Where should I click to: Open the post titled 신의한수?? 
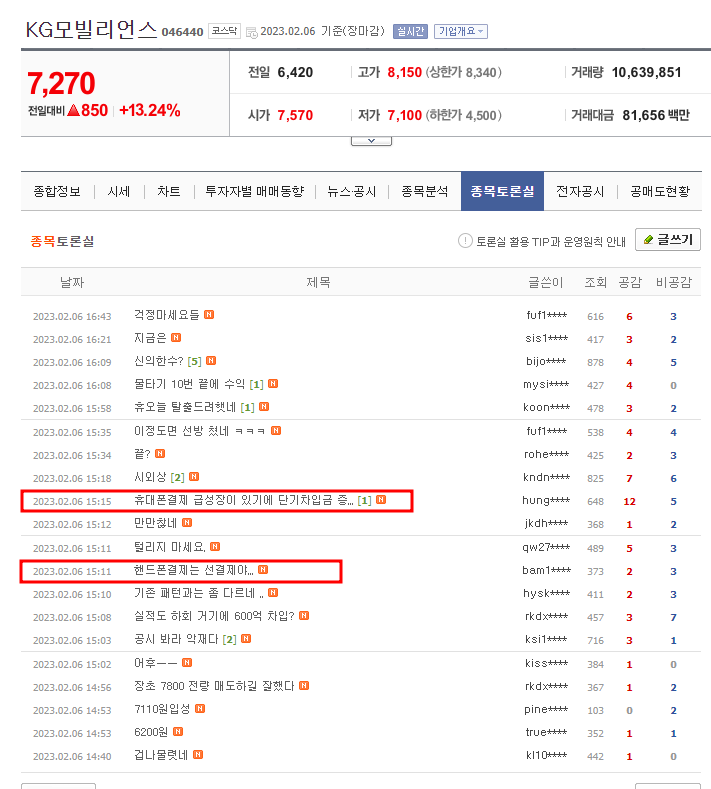tap(159, 361)
